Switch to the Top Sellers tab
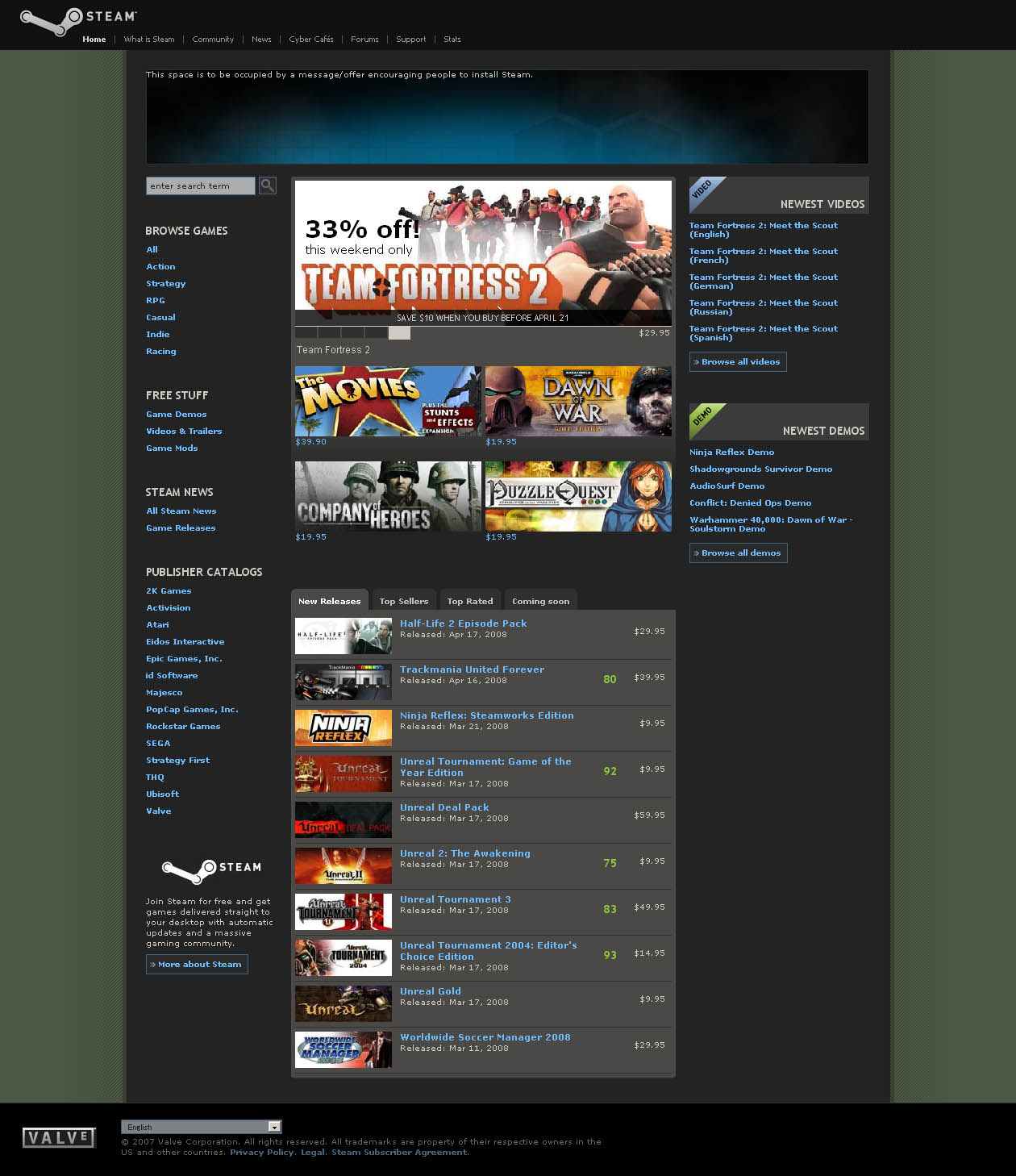 point(404,600)
